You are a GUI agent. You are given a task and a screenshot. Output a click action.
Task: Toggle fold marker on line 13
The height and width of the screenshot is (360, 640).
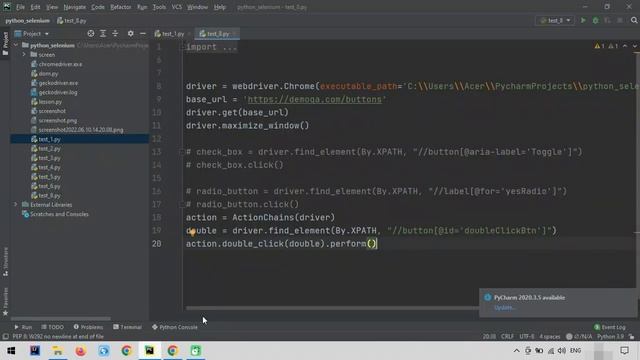(182, 152)
